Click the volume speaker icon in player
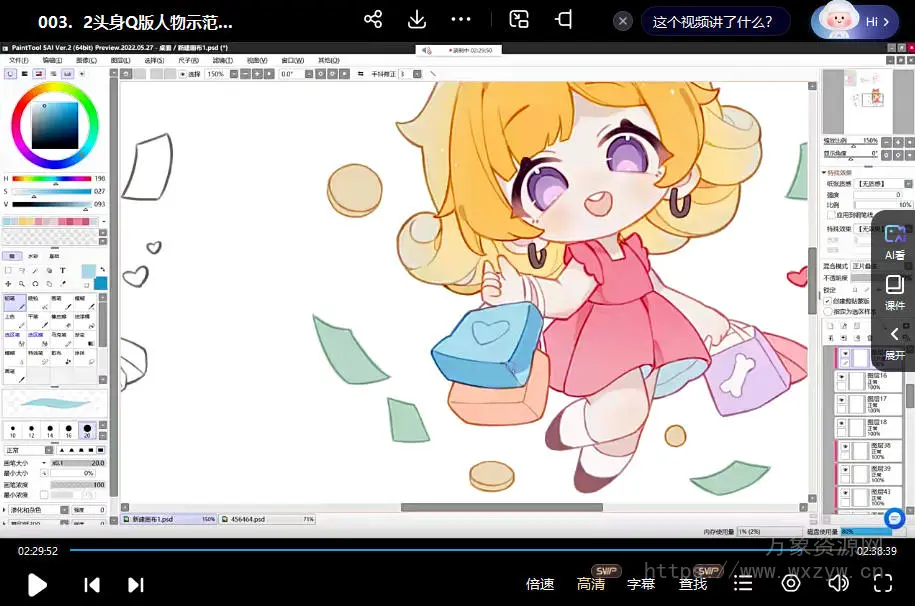 (838, 583)
